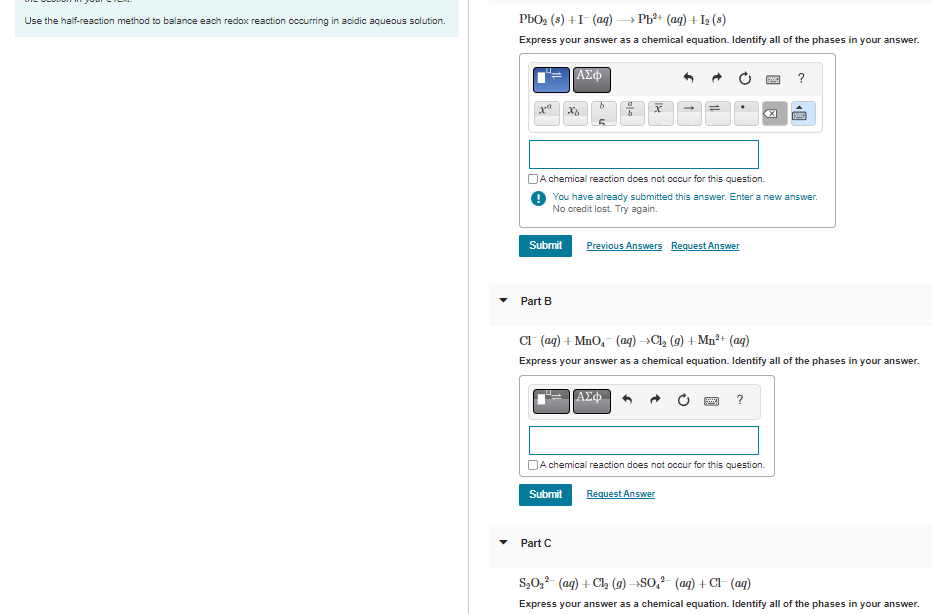Click the PbO2 reaction equation in Part A
932x614 pixels.
click(x=622, y=20)
